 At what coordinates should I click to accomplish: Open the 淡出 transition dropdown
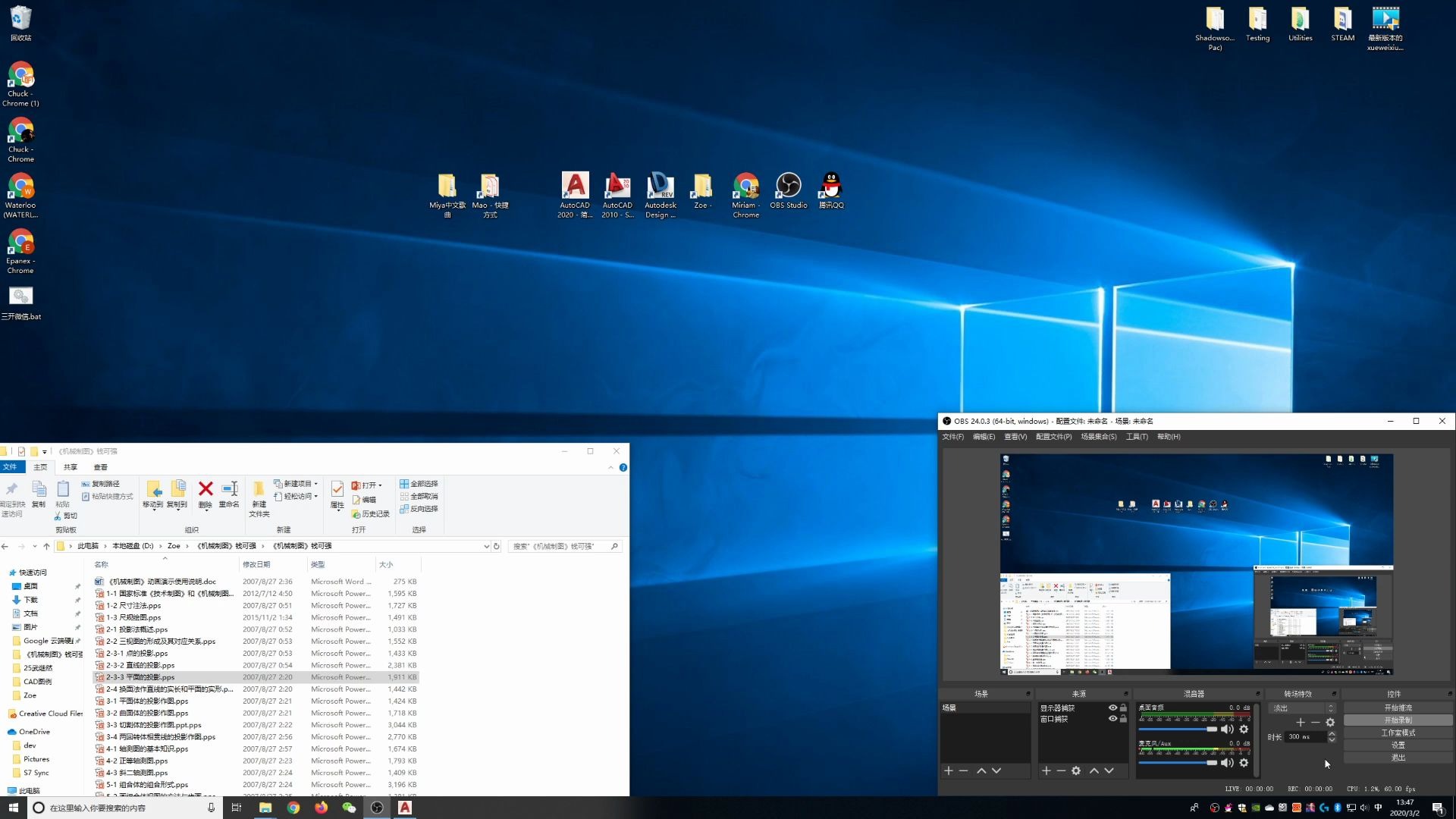click(1302, 708)
